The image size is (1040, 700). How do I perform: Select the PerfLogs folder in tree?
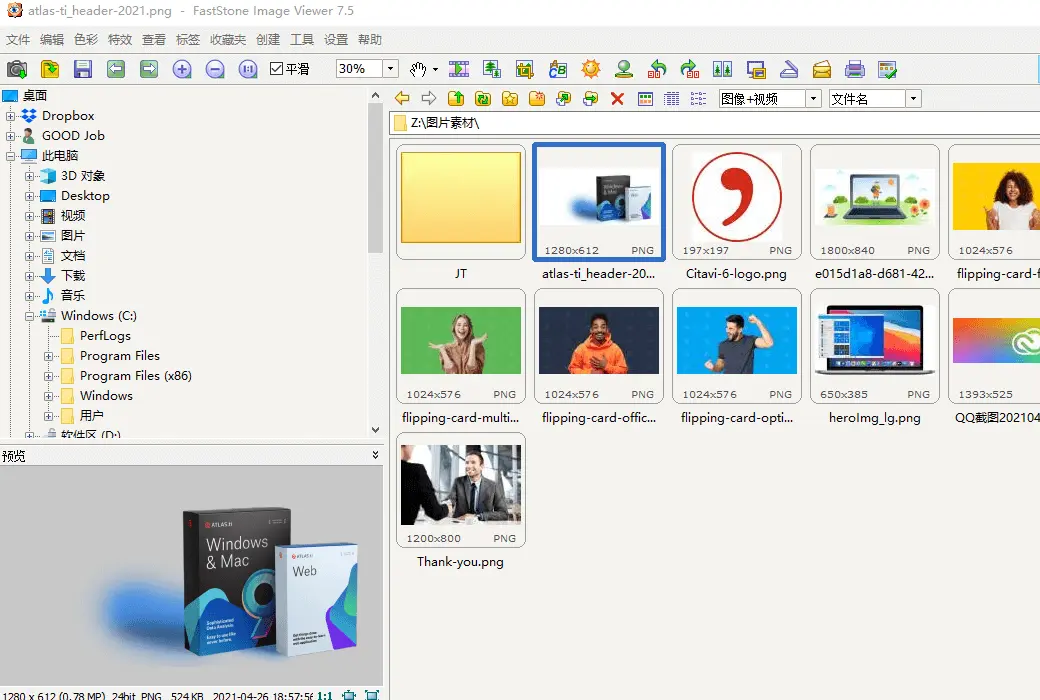(x=105, y=336)
